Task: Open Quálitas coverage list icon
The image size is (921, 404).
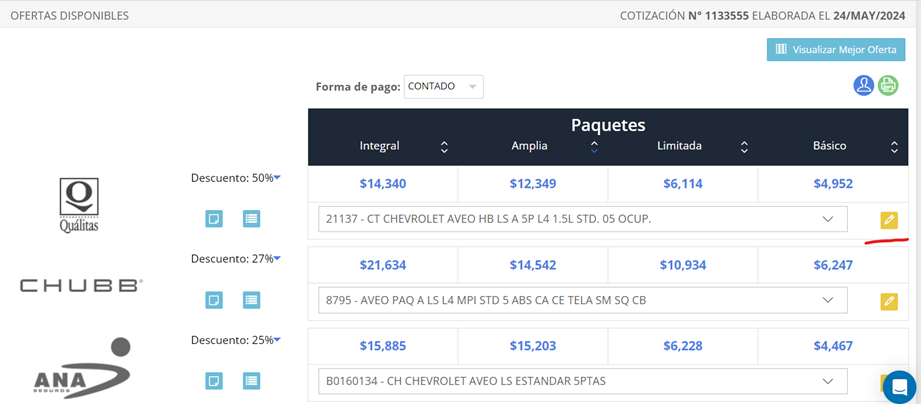Action: point(251,219)
